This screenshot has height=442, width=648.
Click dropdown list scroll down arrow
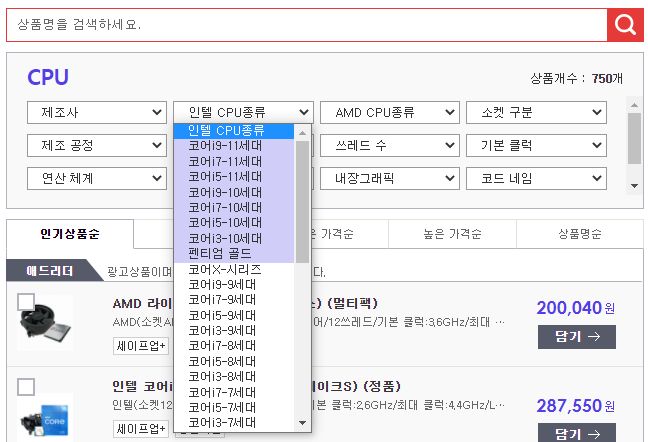click(303, 423)
